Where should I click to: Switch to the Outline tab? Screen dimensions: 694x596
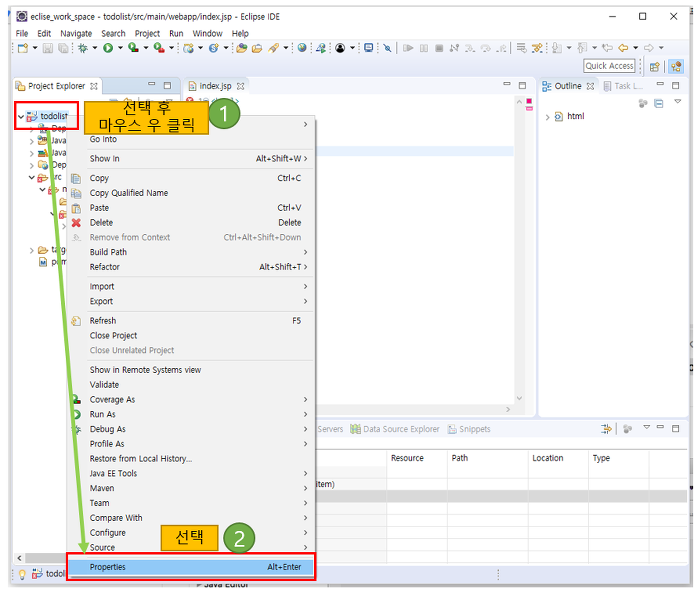coord(568,86)
